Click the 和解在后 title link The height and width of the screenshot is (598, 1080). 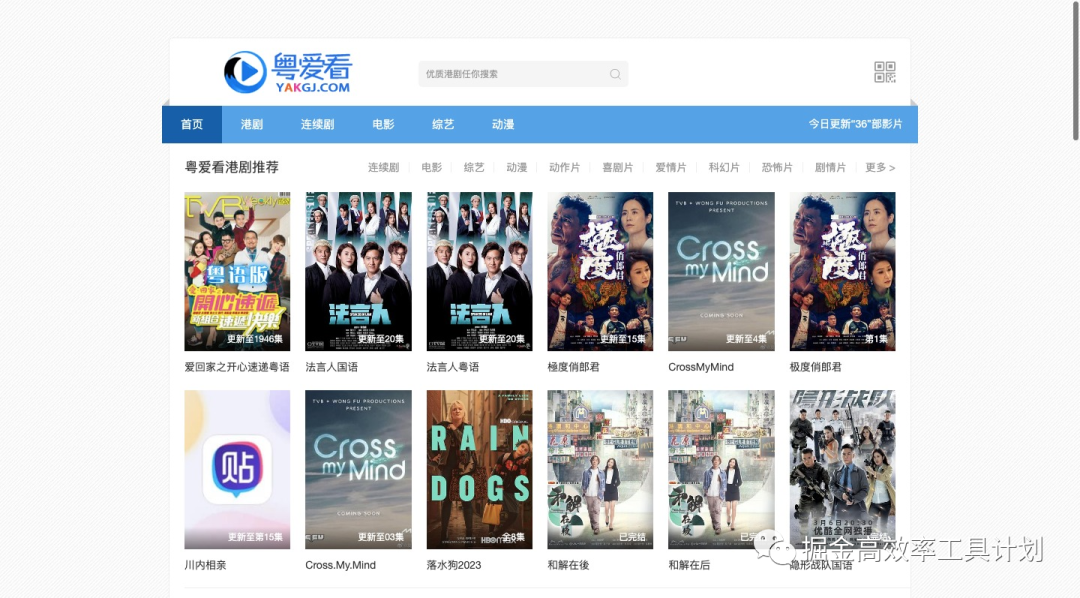[x=689, y=565]
